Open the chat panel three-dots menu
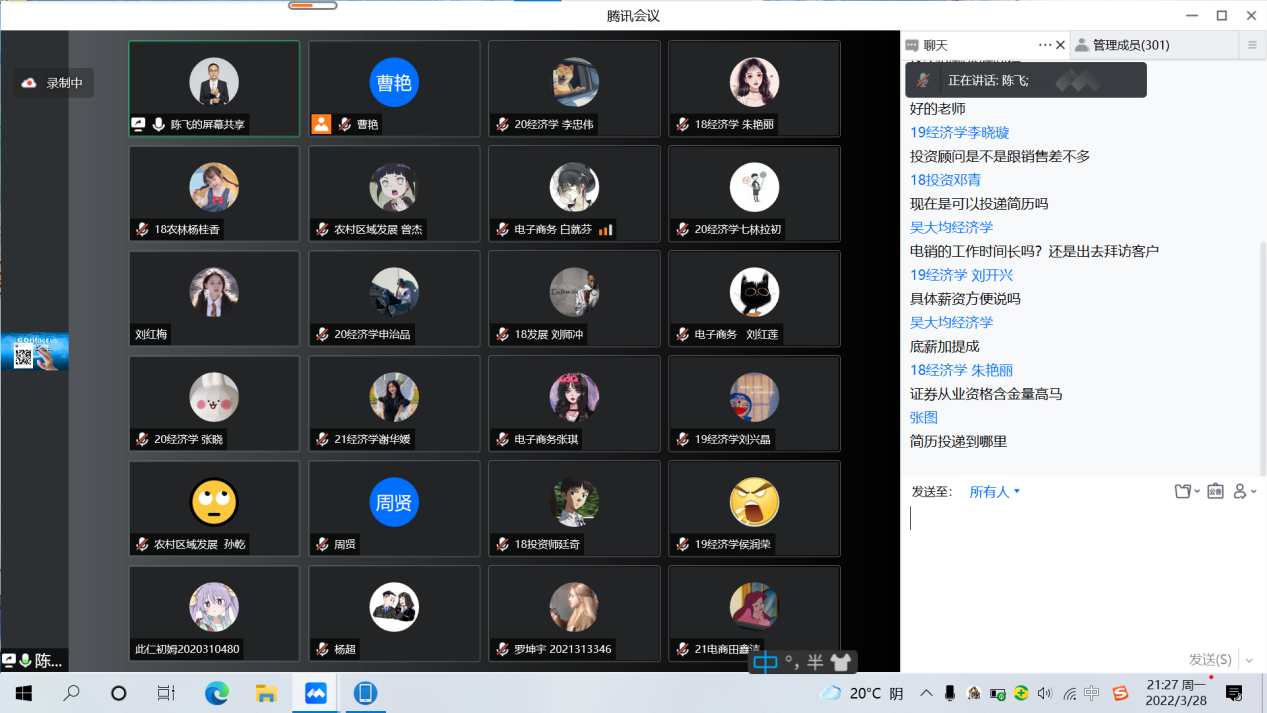 tap(1045, 45)
